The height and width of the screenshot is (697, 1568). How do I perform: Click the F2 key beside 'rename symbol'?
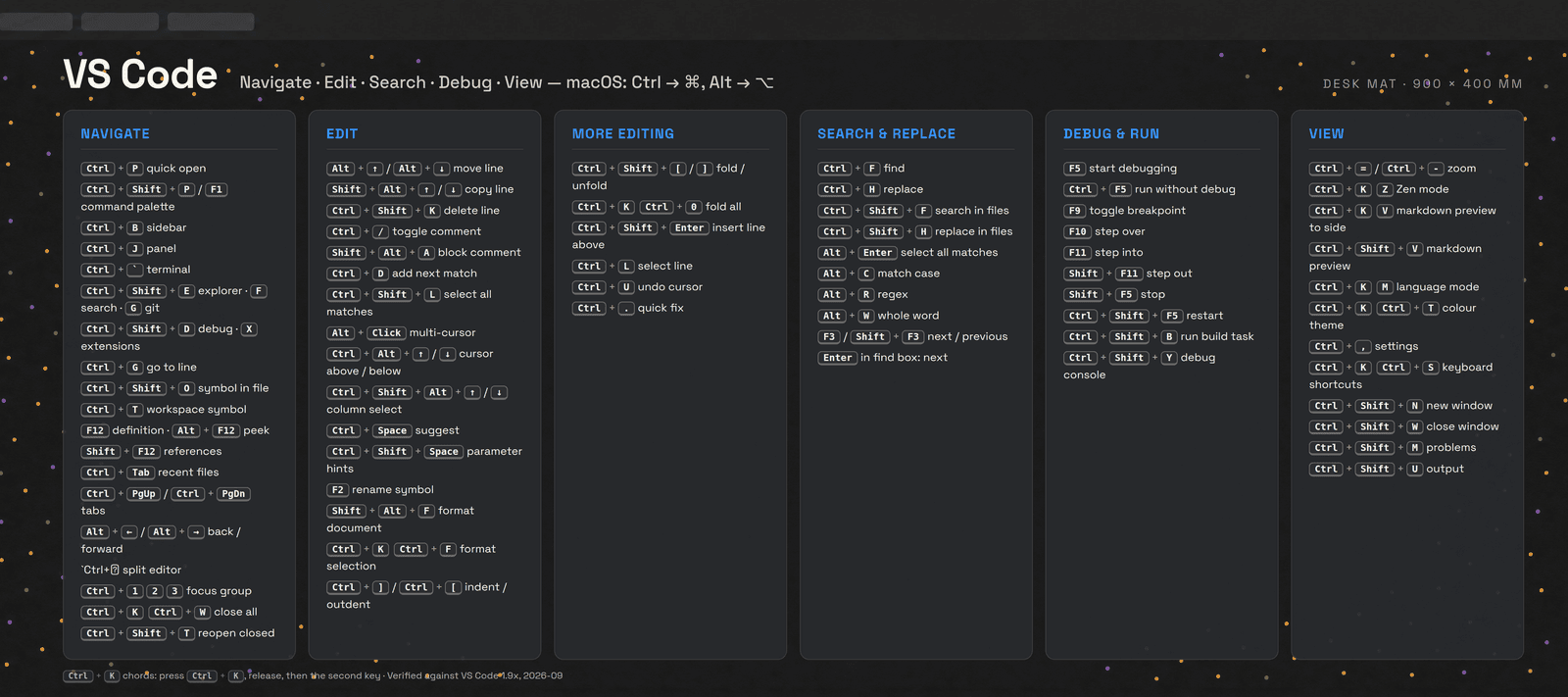coord(337,490)
